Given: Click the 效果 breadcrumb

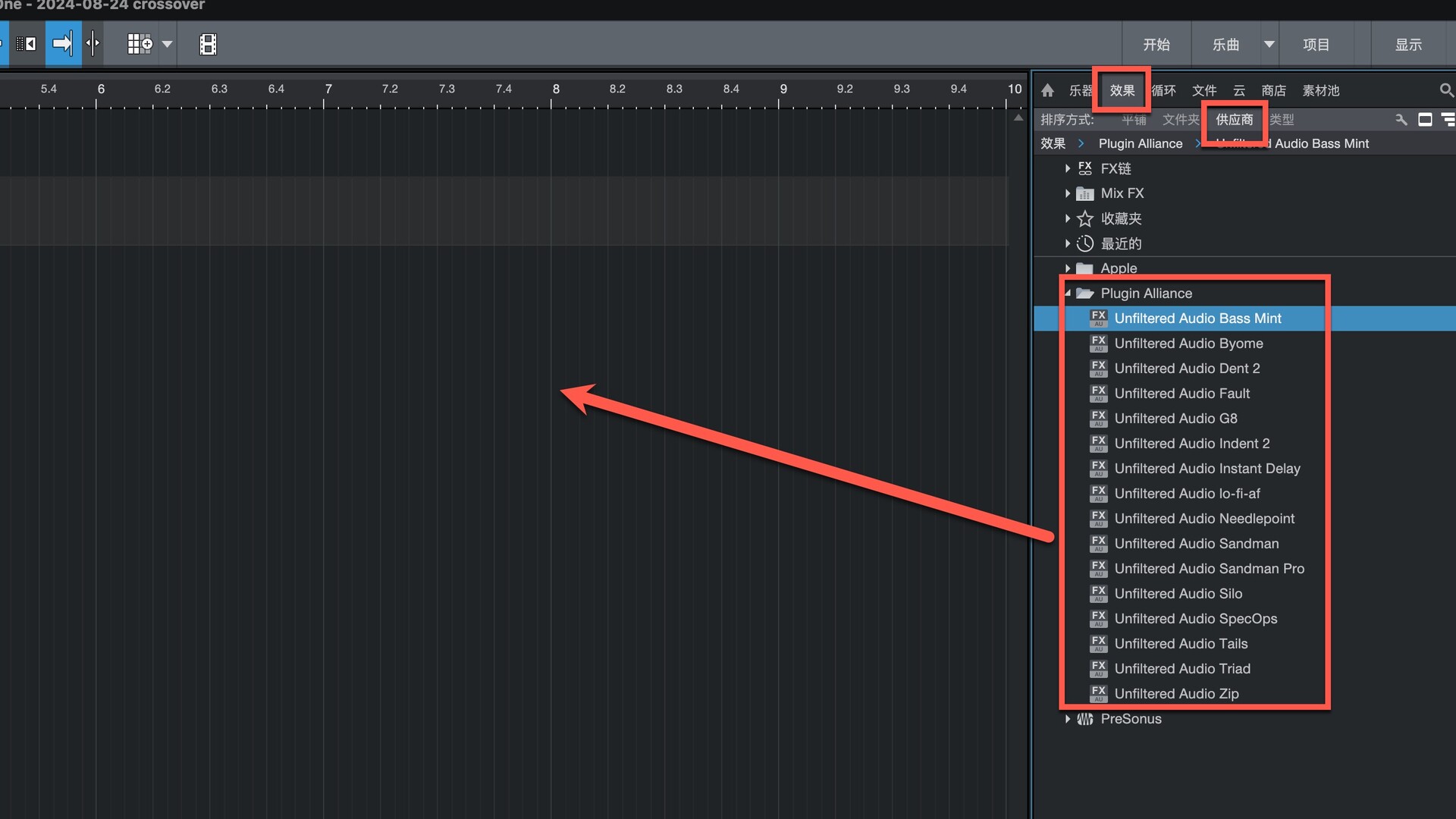Looking at the screenshot, I should pyautogui.click(x=1053, y=143).
